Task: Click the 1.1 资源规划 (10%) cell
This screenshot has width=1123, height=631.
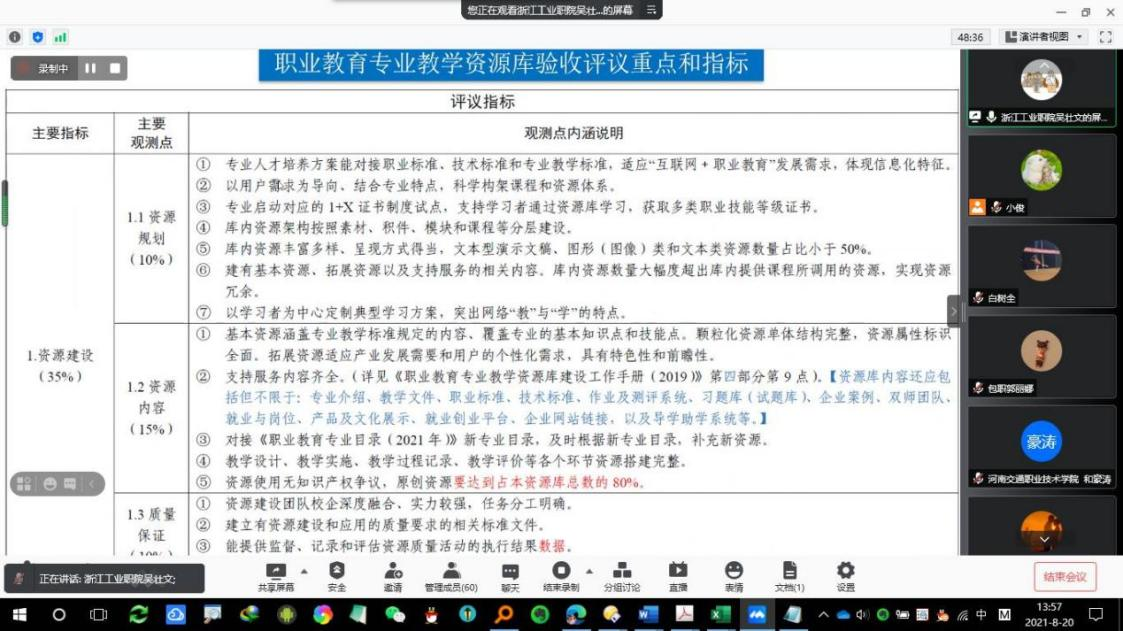Action: (x=151, y=238)
